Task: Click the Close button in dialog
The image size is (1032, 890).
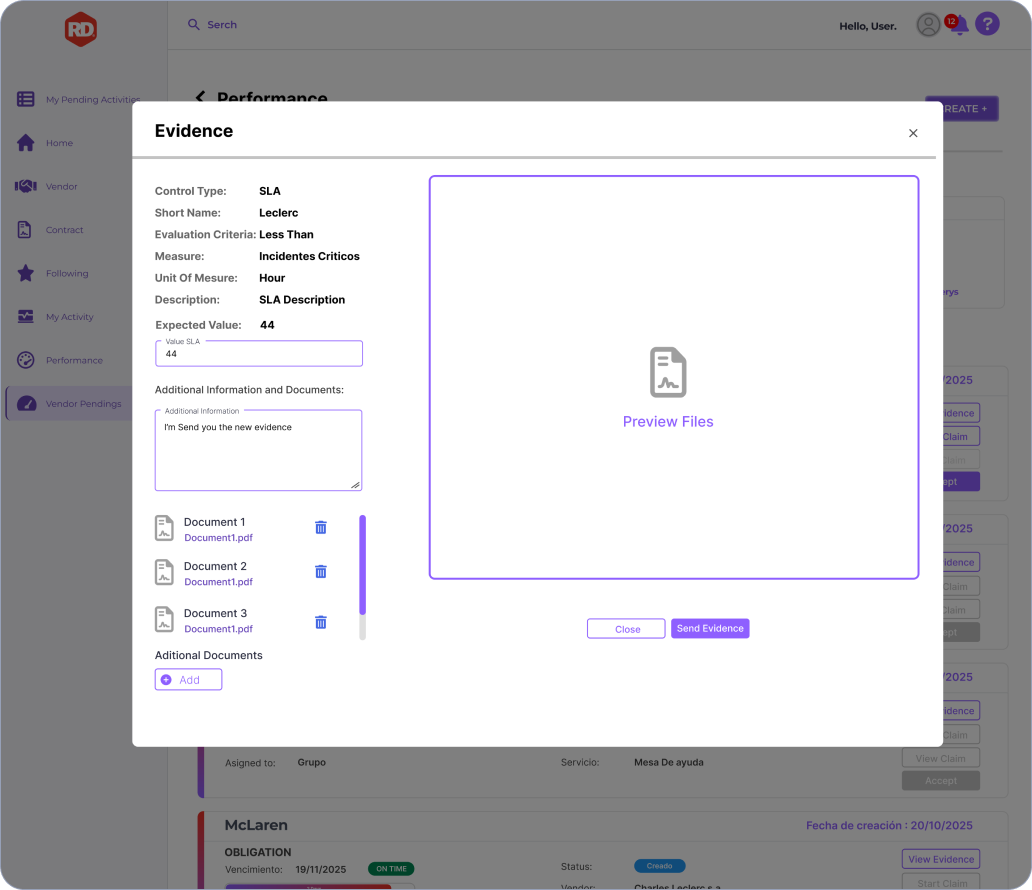Action: 626,629
